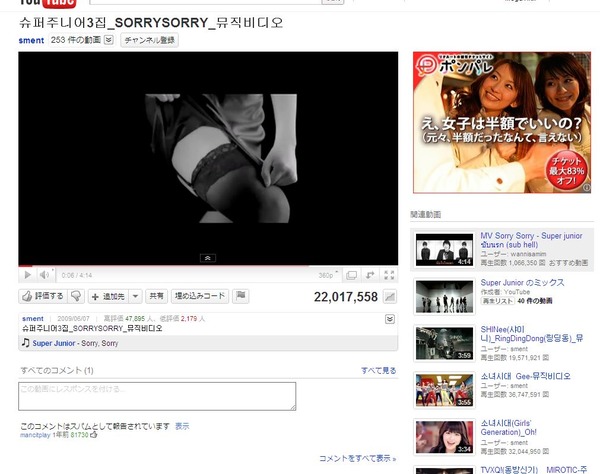Screen dimensions: 600x474
Task: Click the 再生リスト playlist badge
Action: 497,301
